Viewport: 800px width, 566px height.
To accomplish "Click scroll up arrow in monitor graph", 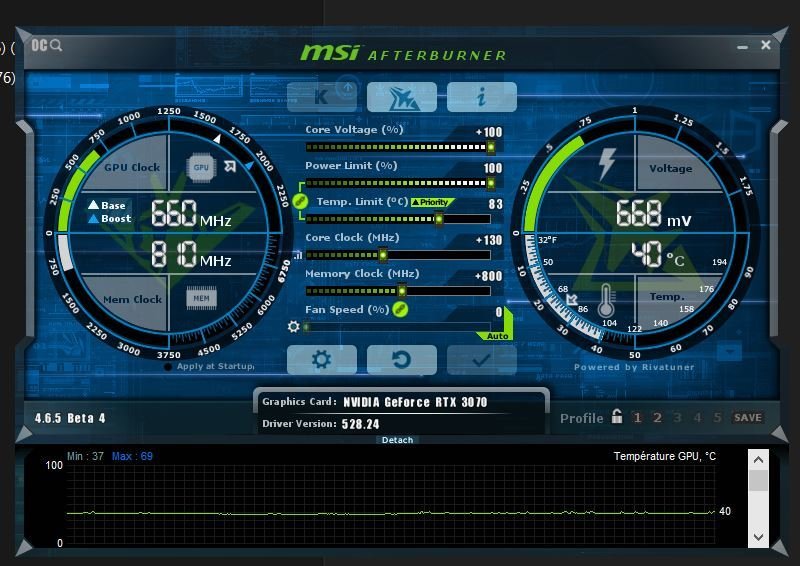I will pyautogui.click(x=758, y=459).
